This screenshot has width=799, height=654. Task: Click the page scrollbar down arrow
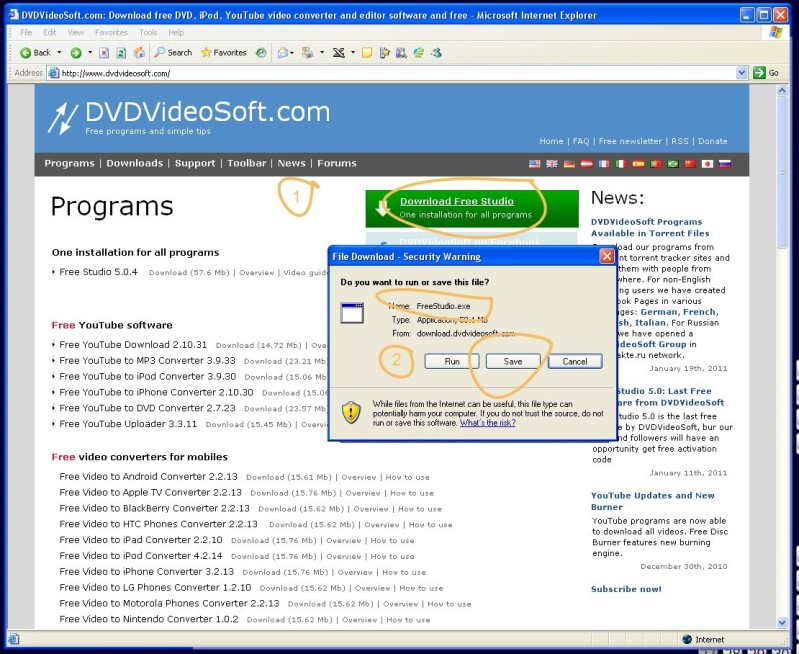tap(782, 622)
